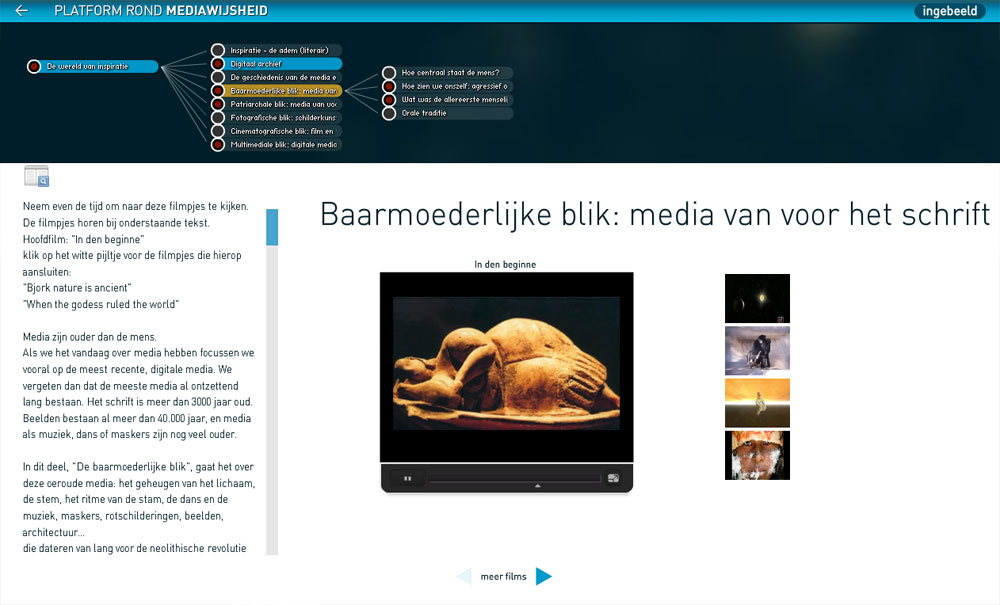This screenshot has height=605, width=1000.
Task: Click the line 'Hoofdfilm: "In den beginne"'
Action: tap(84, 239)
